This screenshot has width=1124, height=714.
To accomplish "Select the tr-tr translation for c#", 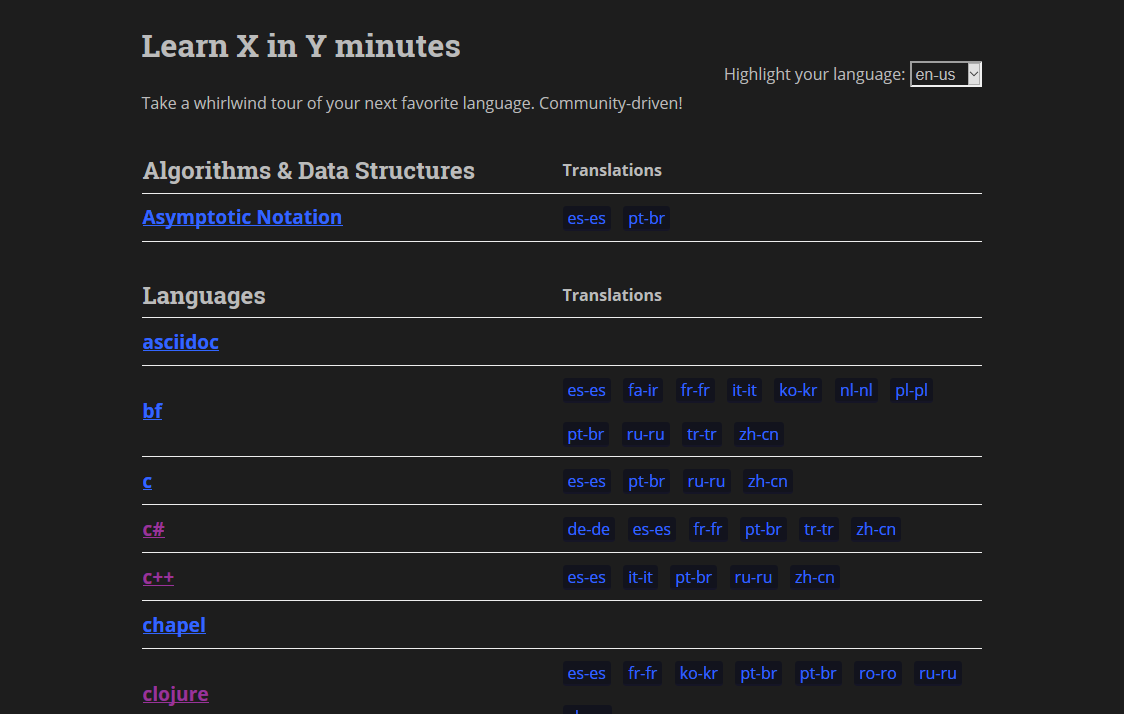I will click(818, 529).
